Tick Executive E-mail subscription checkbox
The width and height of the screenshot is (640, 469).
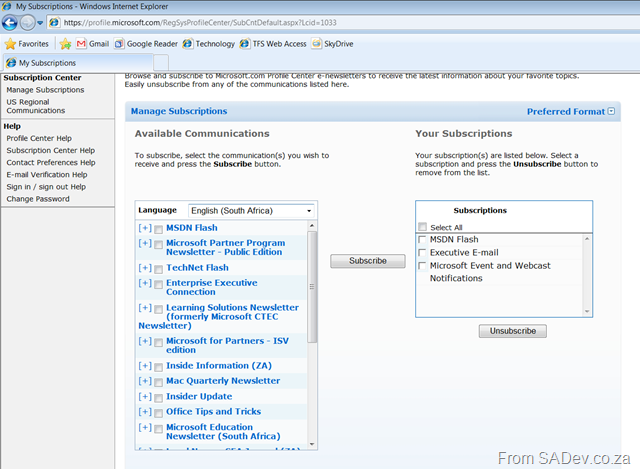click(422, 253)
